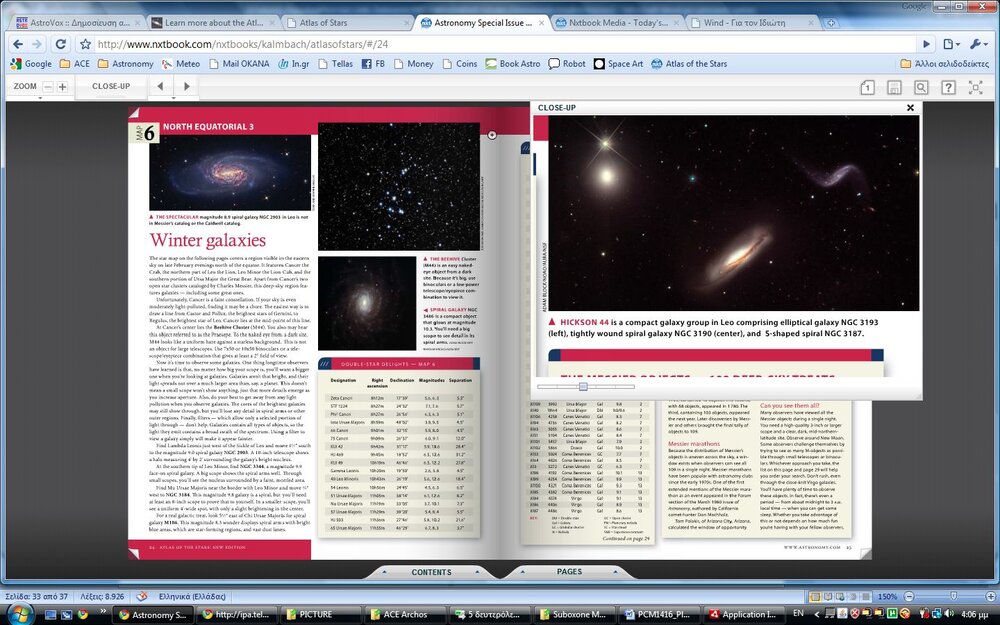
Task: Open the help icon in the viewer toolbar
Action: click(949, 87)
